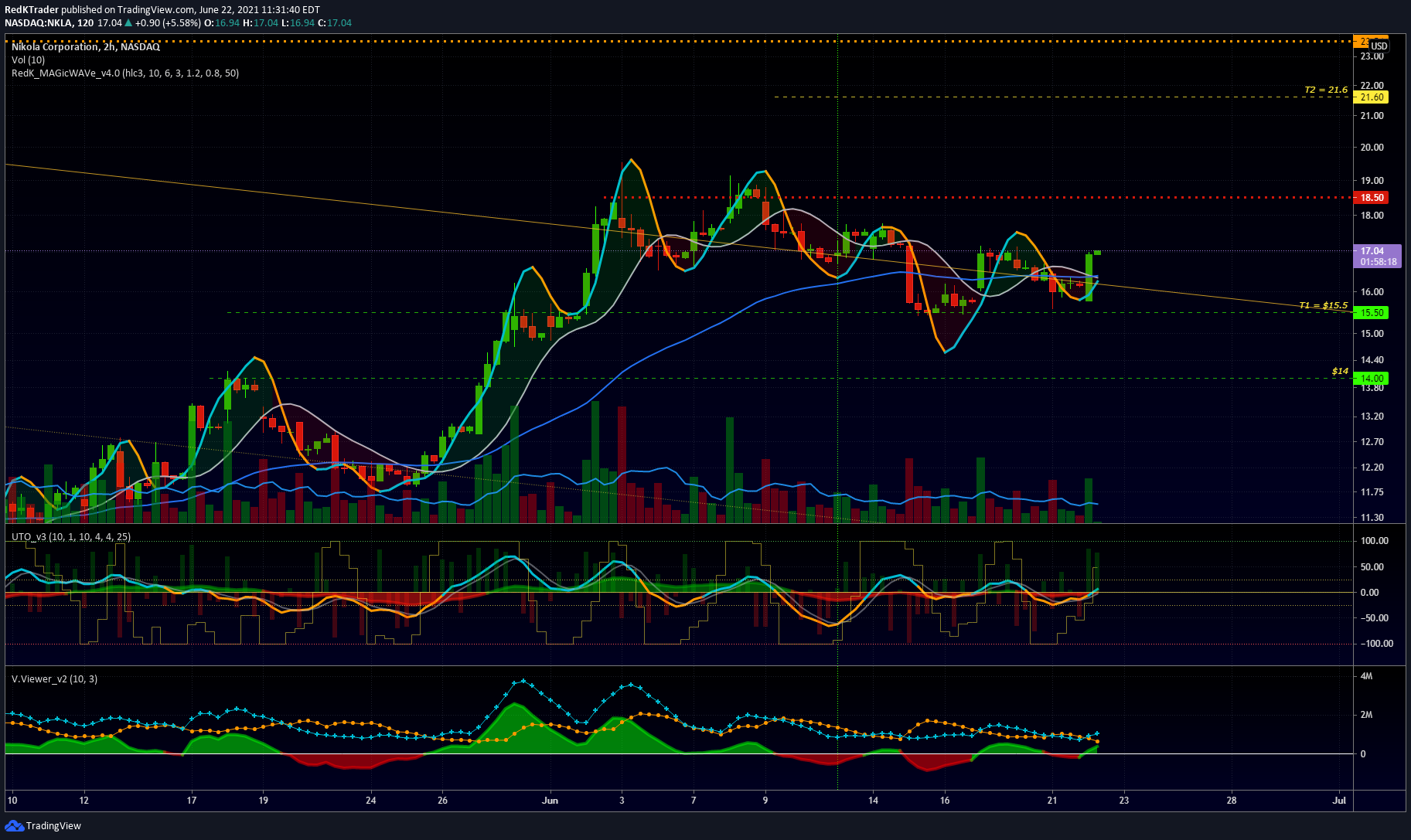Click the 12.20 tick on price axis
The image size is (1411, 840).
coord(1372,468)
